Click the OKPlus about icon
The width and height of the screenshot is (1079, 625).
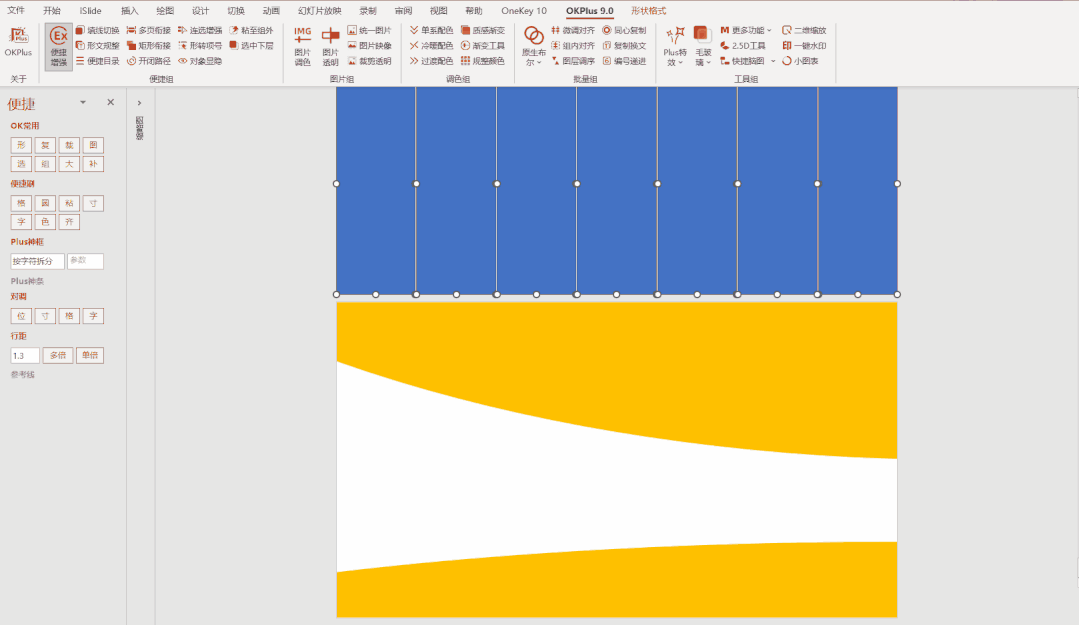[18, 42]
